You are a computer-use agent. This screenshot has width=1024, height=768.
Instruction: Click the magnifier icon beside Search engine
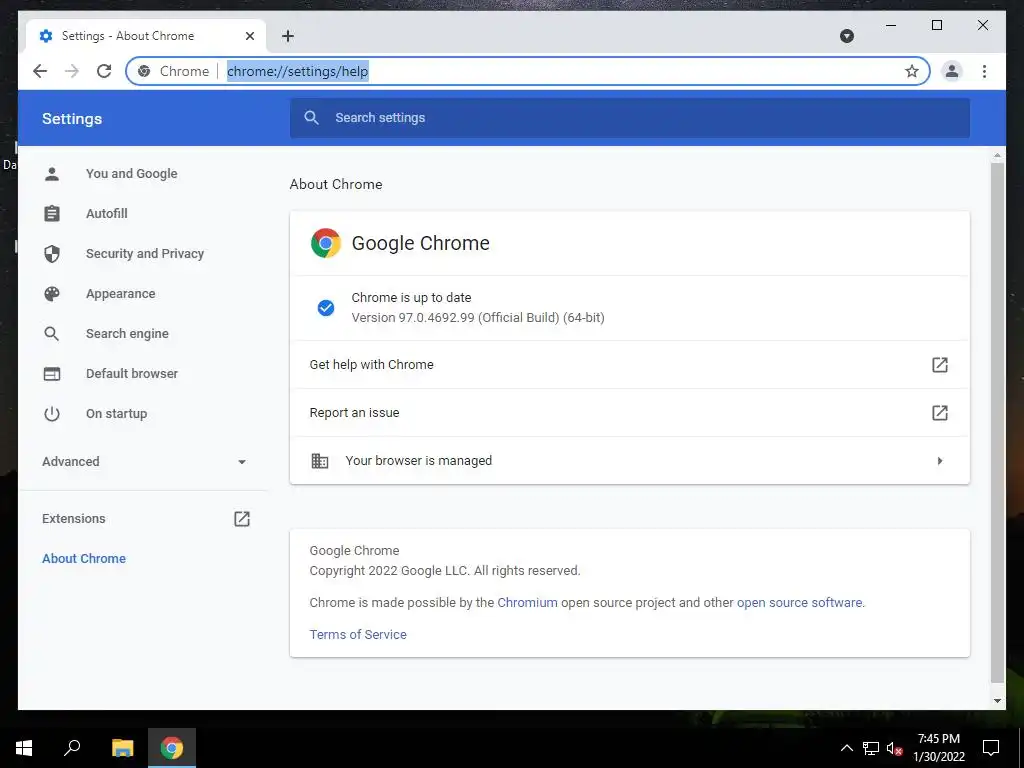[52, 334]
